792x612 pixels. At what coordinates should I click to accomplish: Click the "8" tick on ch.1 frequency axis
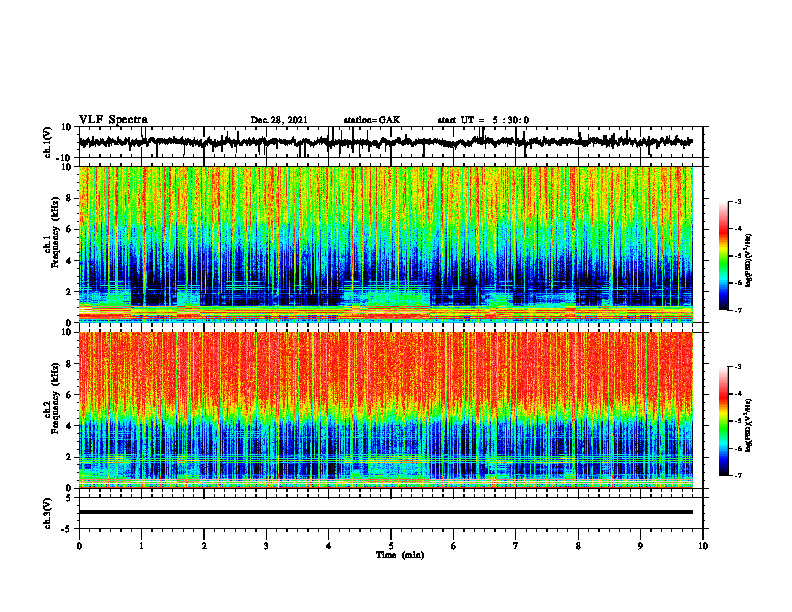point(69,198)
